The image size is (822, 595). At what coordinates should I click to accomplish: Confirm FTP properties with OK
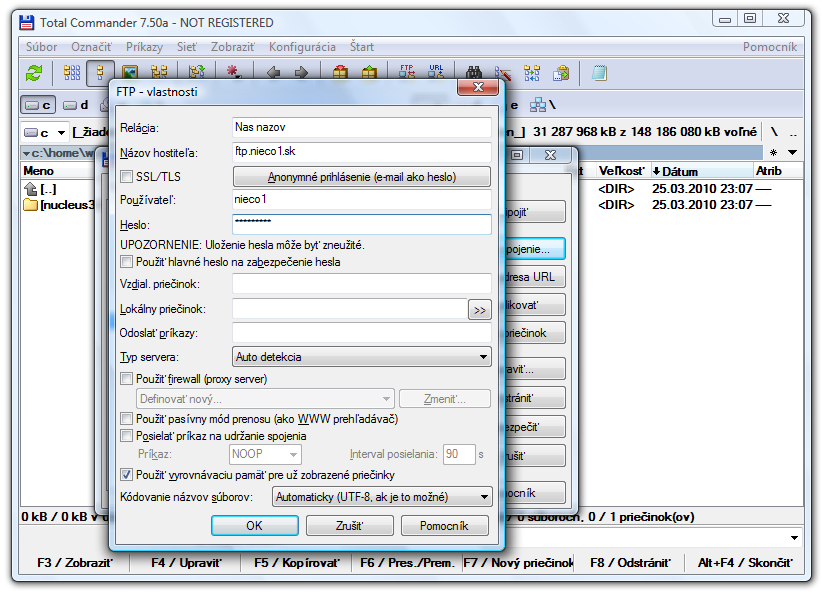pyautogui.click(x=255, y=525)
